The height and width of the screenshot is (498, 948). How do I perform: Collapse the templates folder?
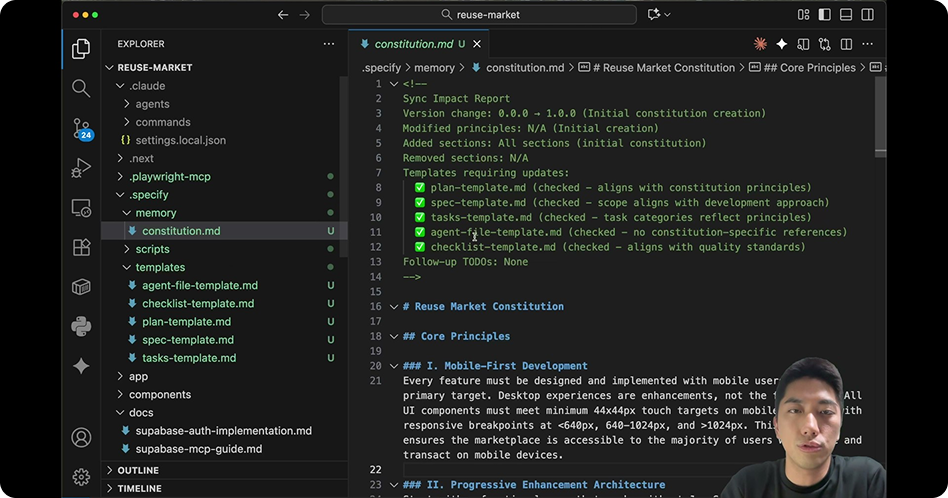(160, 267)
